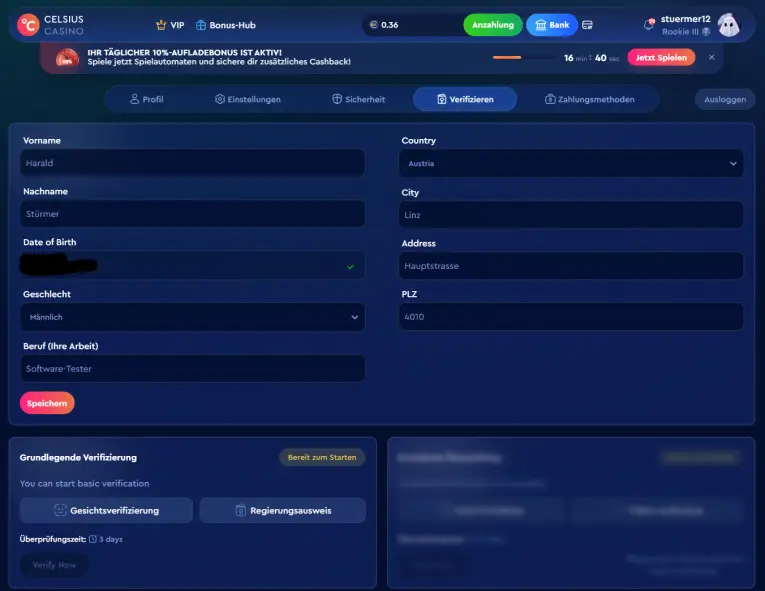Click the Nachname field with Stürmer
Screen dimensions: 765x591
coord(193,214)
